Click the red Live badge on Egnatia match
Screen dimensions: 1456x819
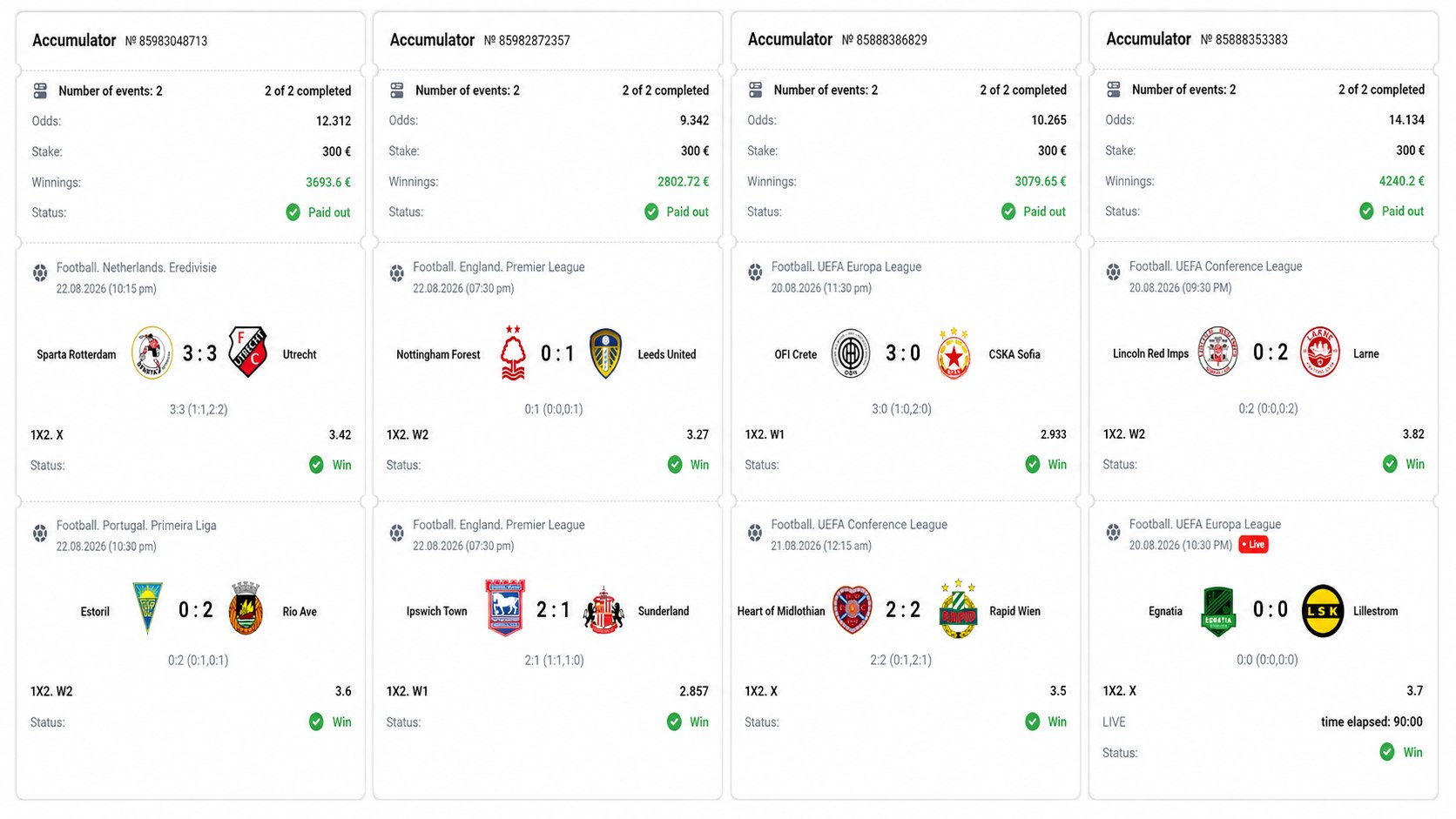(x=1253, y=545)
